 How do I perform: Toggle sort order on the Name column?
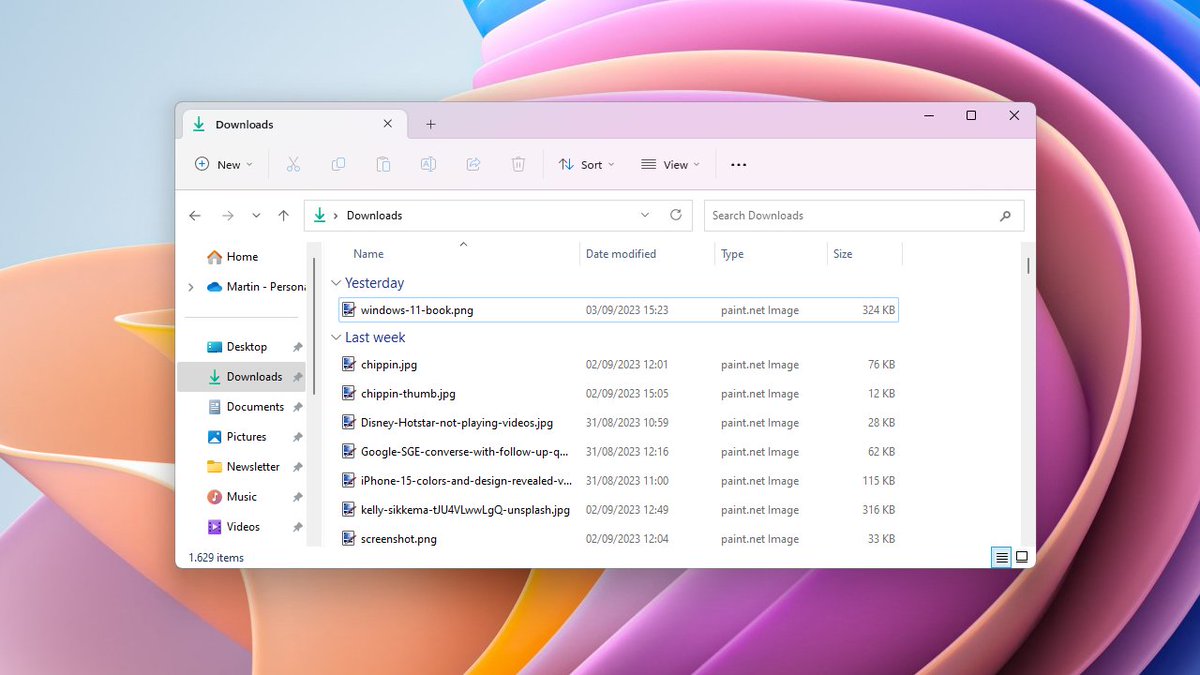[x=368, y=253]
